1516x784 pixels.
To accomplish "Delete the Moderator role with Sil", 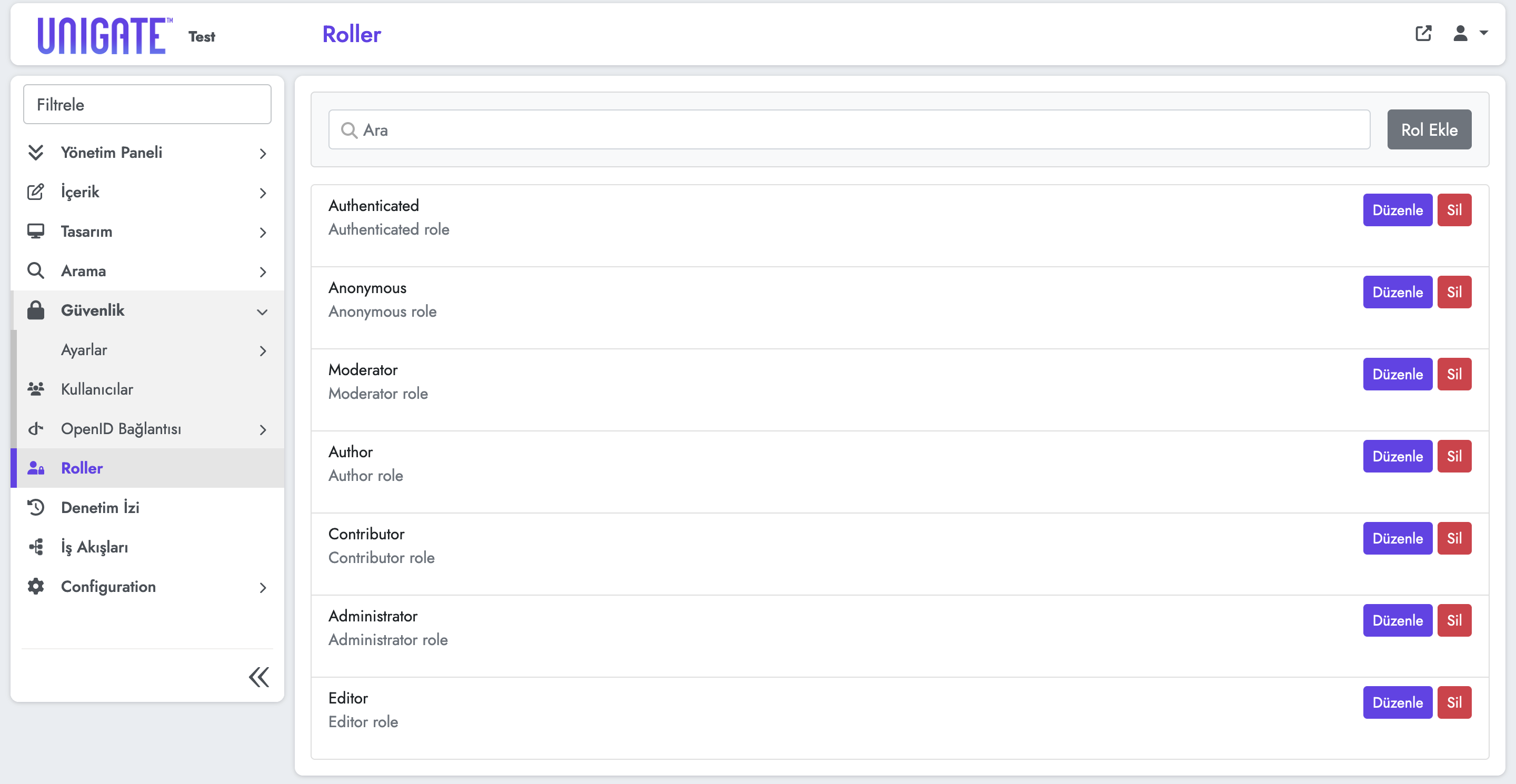I will point(1453,374).
